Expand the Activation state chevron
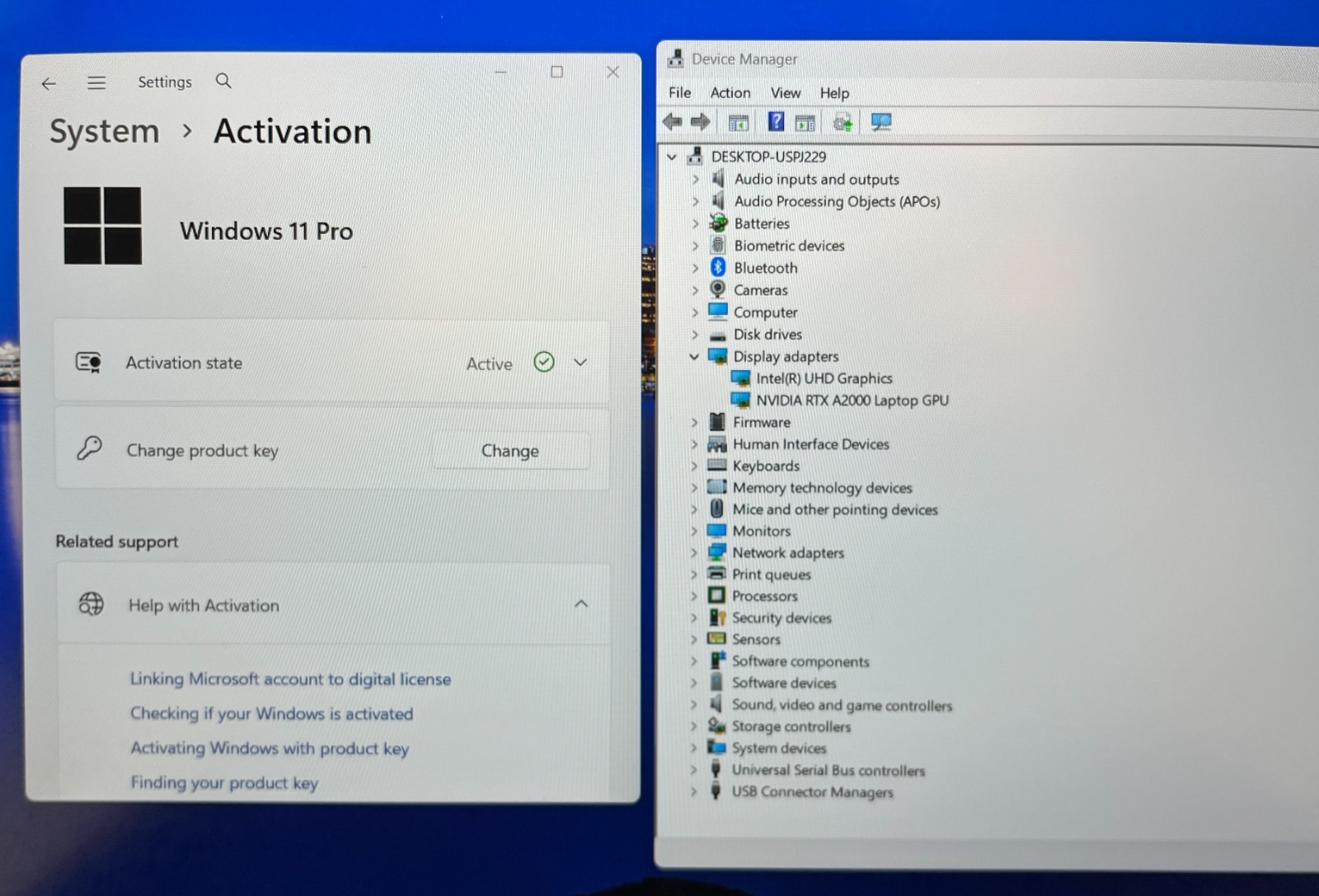Image resolution: width=1319 pixels, height=896 pixels. 580,362
